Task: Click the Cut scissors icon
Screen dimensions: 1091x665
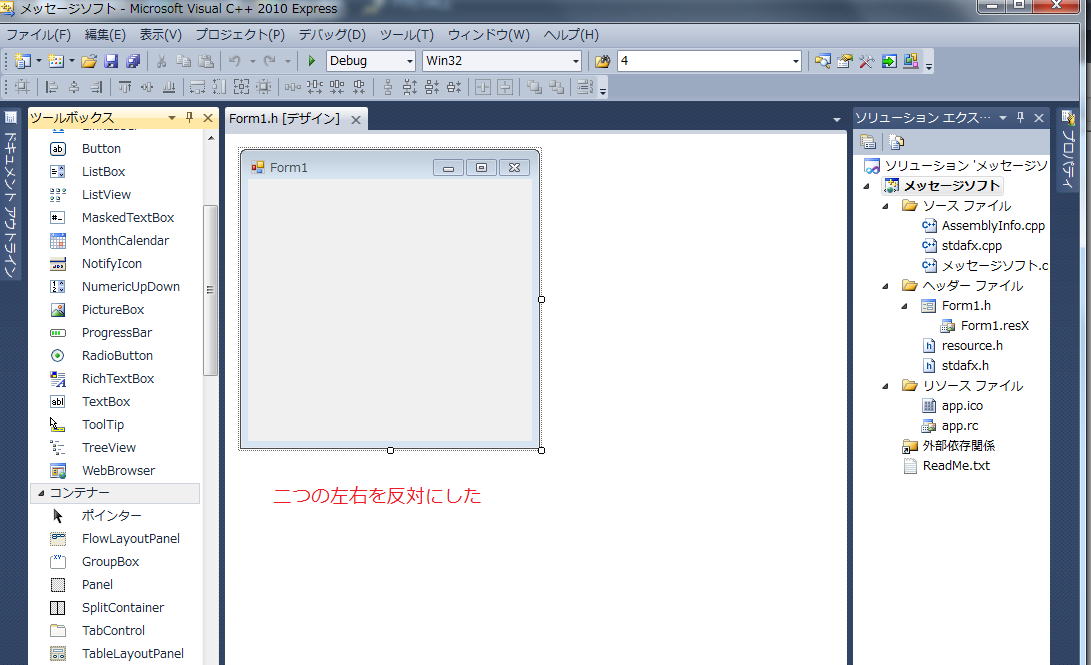Action: coord(161,61)
